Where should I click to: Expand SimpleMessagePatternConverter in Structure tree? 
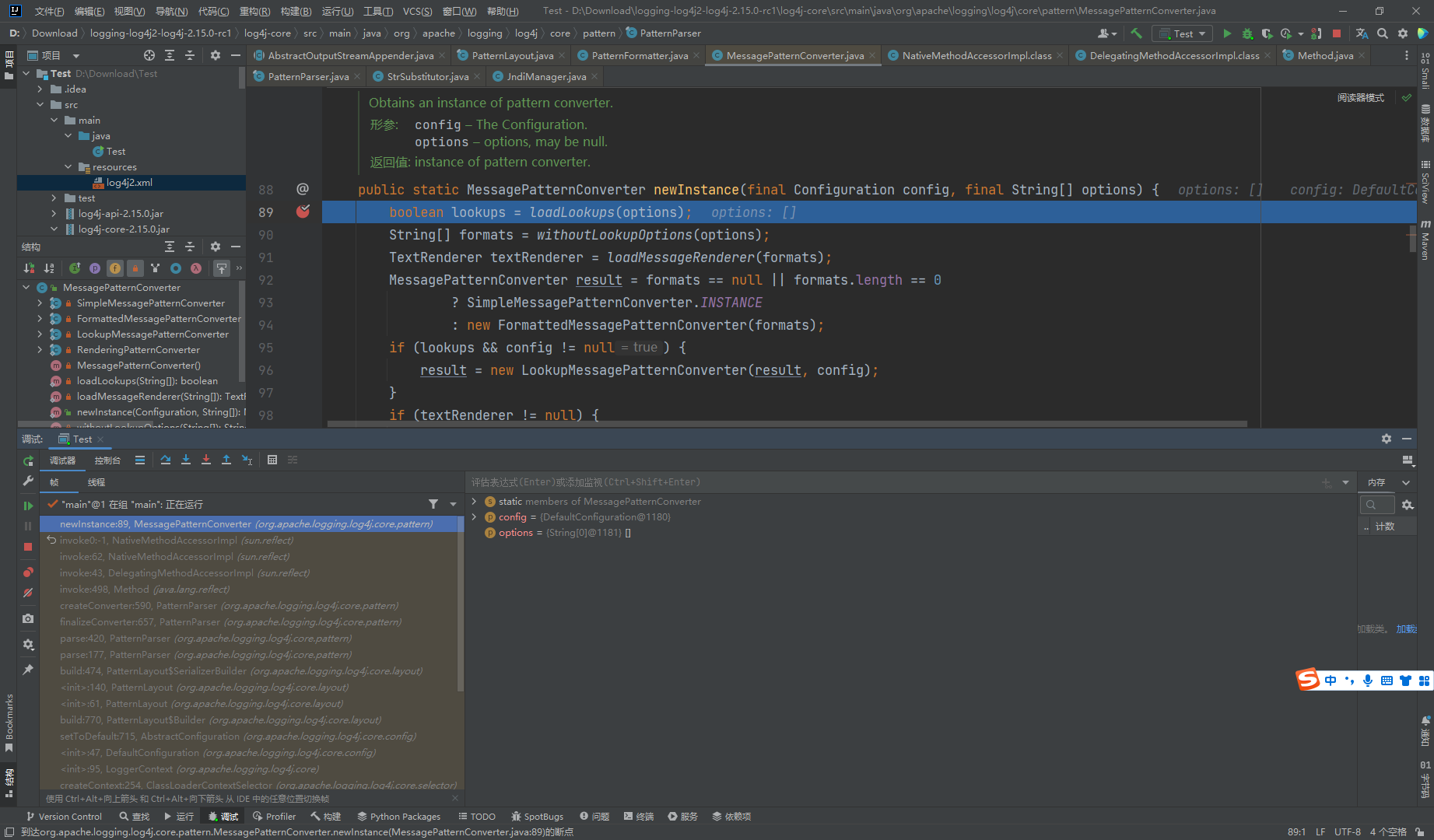click(40, 303)
